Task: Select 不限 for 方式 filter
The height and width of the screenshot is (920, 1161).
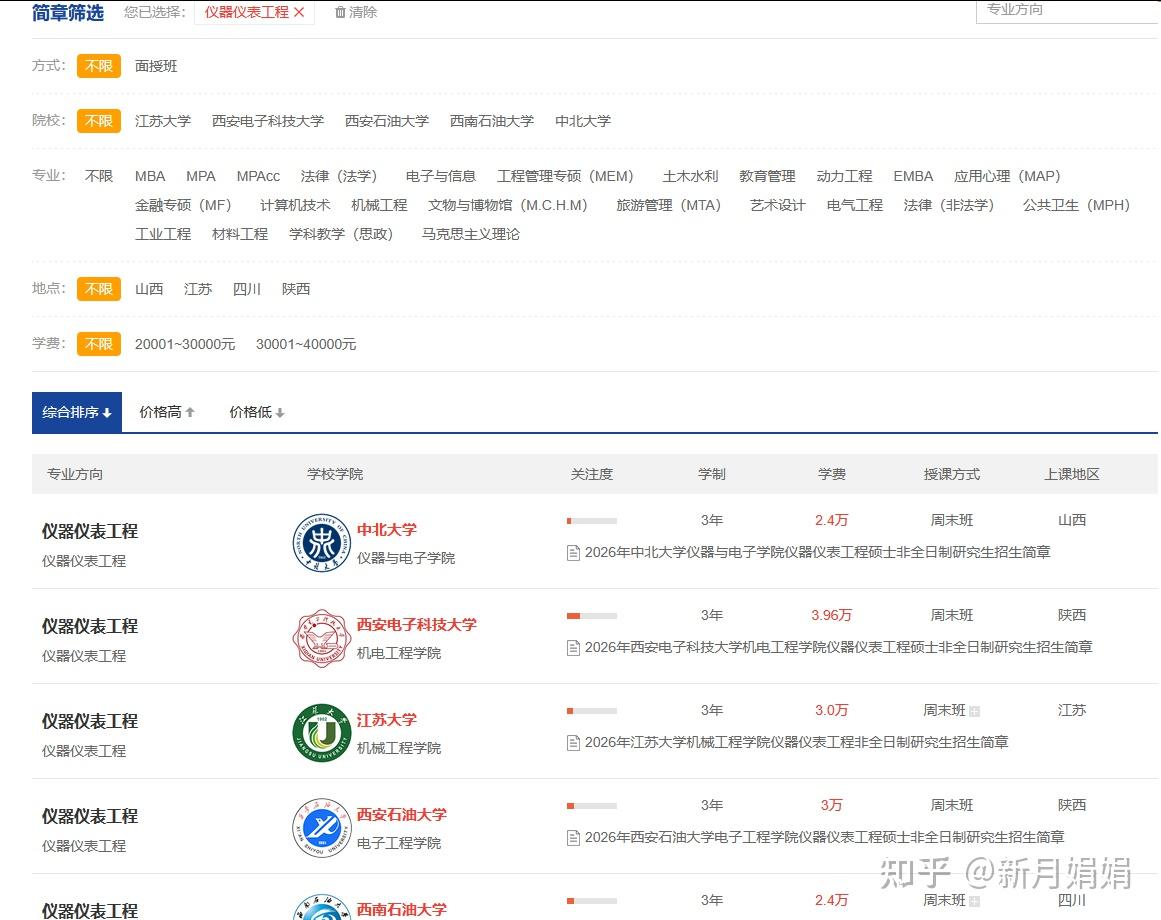Action: pos(98,66)
